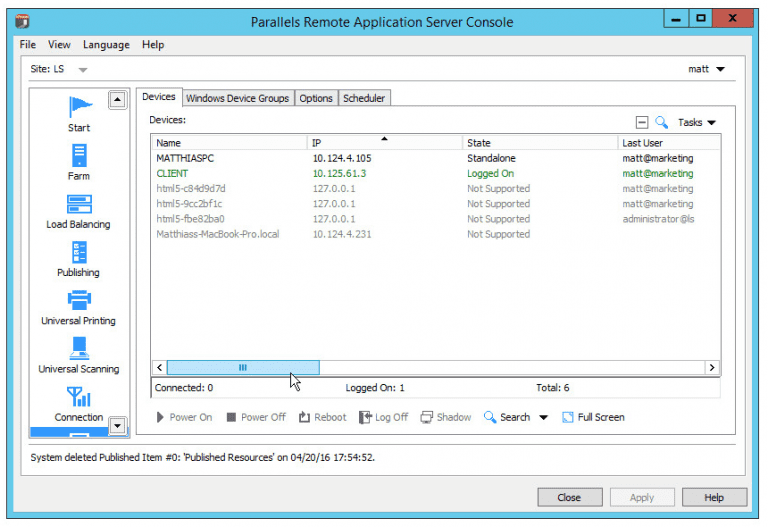Open Universal Scanning category icon
This screenshot has width=768, height=527.
pyautogui.click(x=79, y=348)
